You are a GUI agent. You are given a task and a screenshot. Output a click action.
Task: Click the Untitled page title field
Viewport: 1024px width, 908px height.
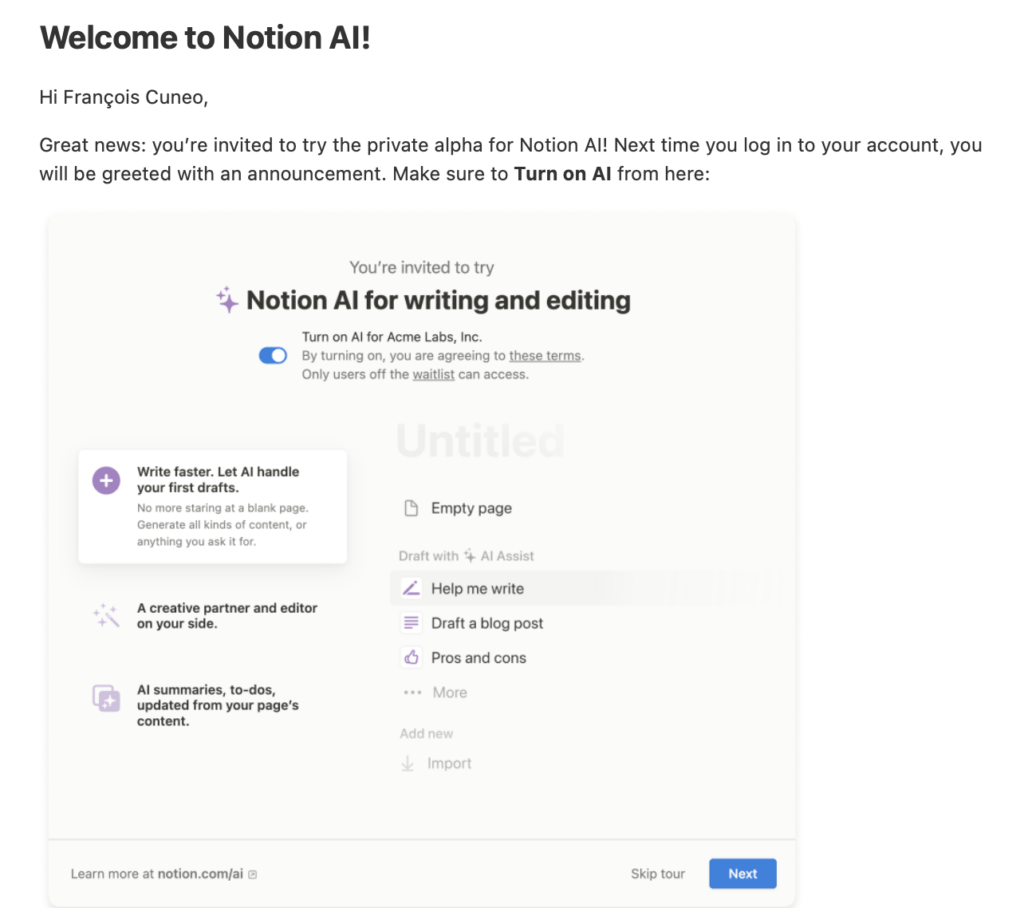click(481, 442)
